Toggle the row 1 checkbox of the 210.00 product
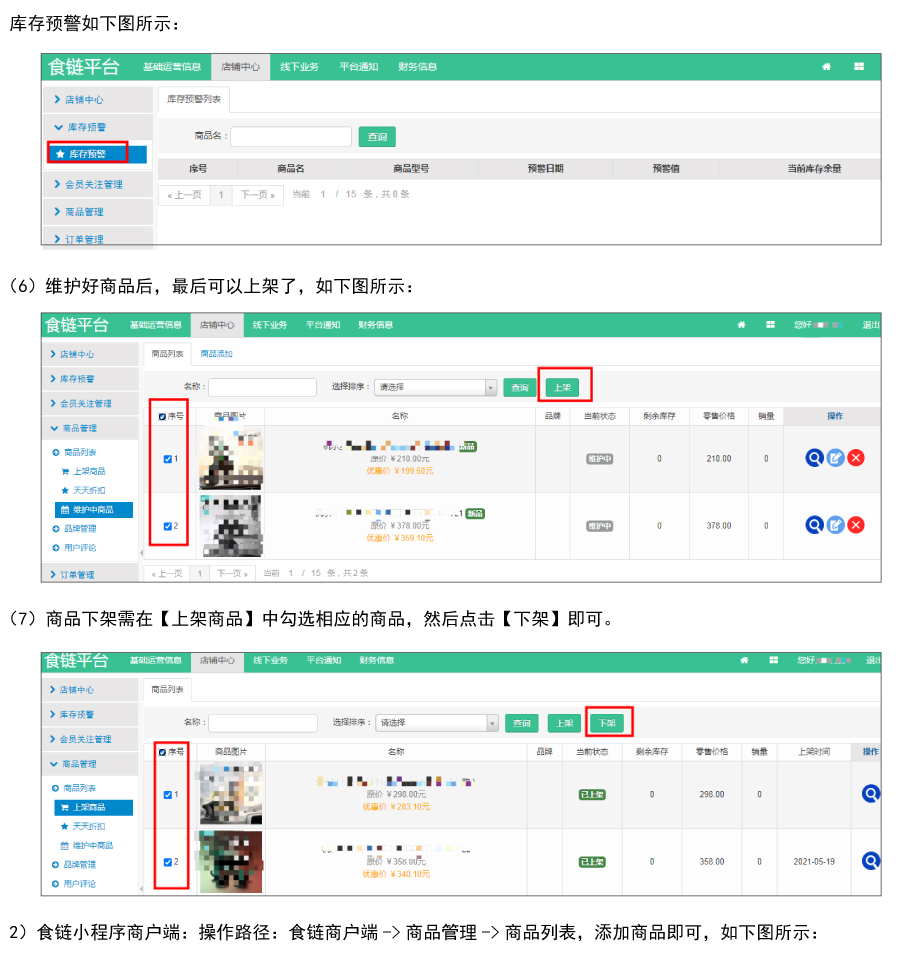This screenshot has width=920, height=958. click(167, 459)
